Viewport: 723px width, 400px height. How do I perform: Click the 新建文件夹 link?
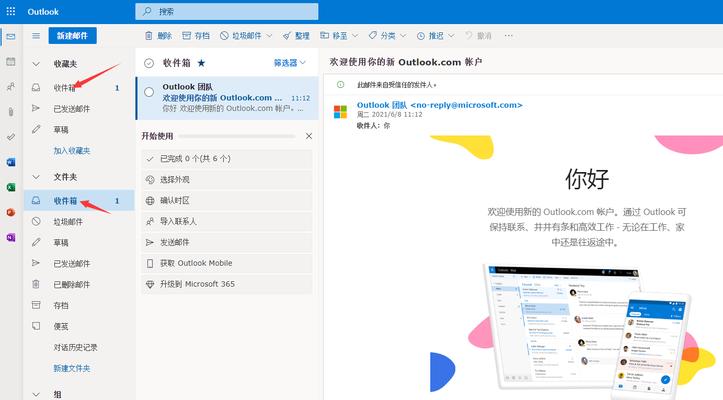(x=71, y=369)
